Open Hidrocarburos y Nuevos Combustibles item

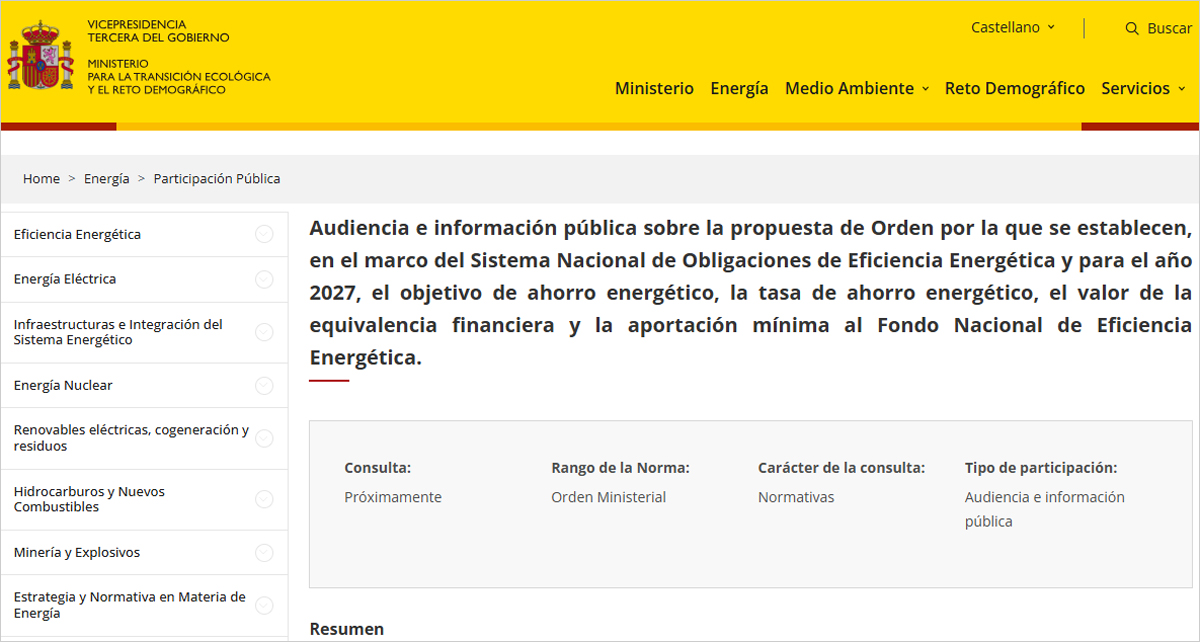point(89,499)
